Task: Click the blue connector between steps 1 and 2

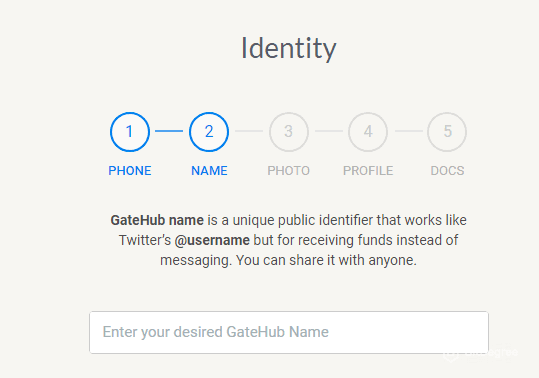Action: pyautogui.click(x=169, y=131)
